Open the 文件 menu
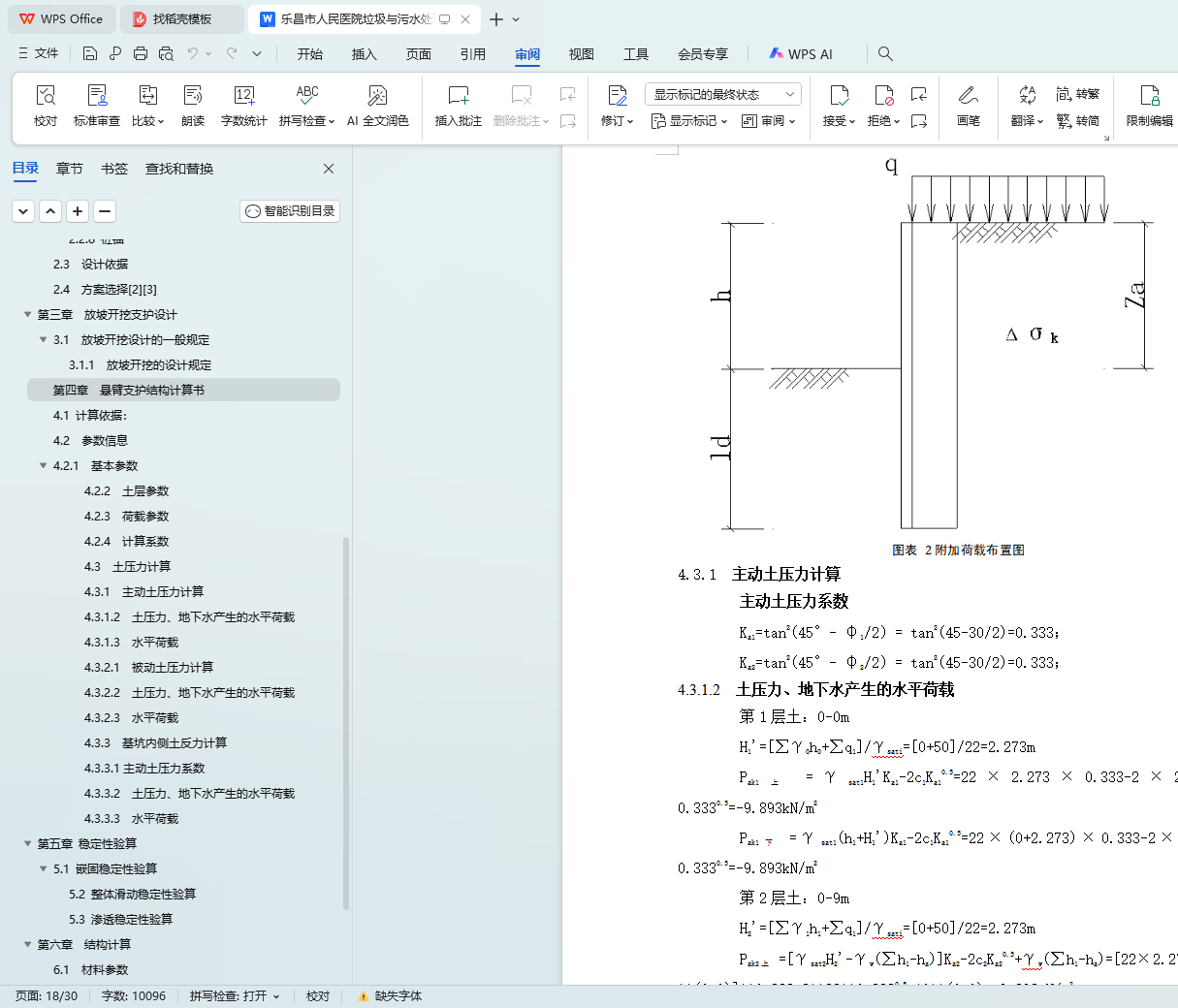1178x1008 pixels. click(x=39, y=53)
